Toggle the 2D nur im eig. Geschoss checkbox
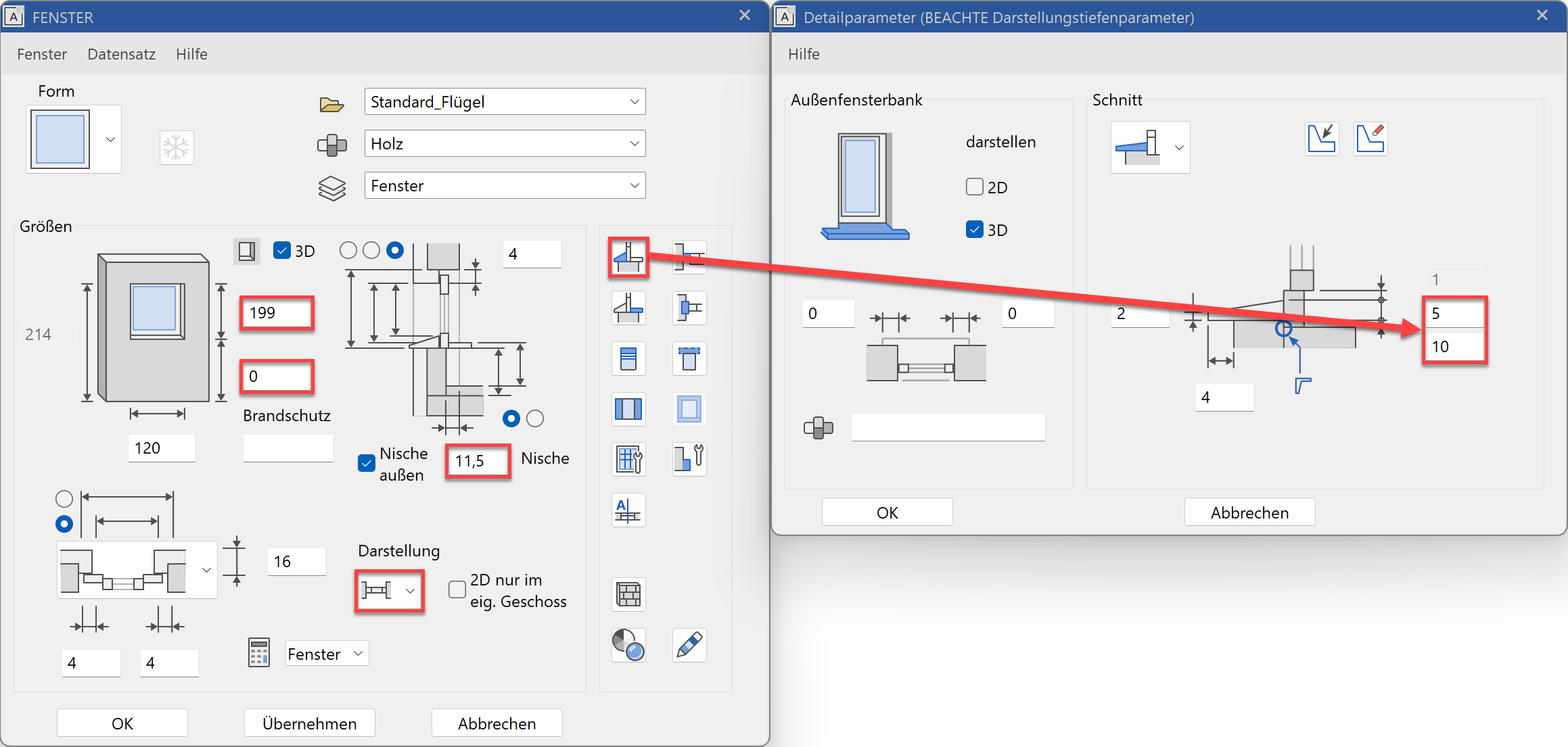The image size is (1568, 747). click(457, 589)
